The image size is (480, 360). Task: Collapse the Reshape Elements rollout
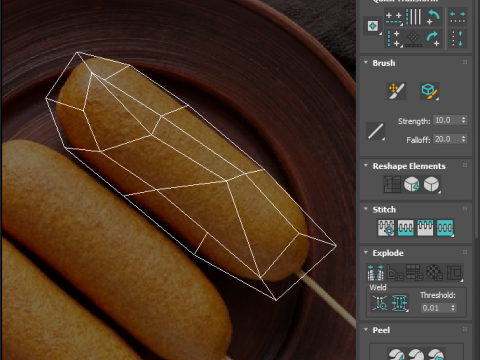(x=366, y=166)
